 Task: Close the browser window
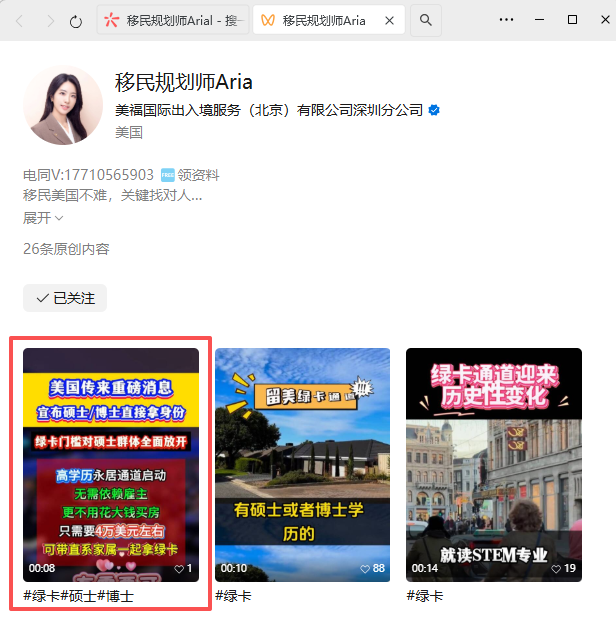point(605,20)
